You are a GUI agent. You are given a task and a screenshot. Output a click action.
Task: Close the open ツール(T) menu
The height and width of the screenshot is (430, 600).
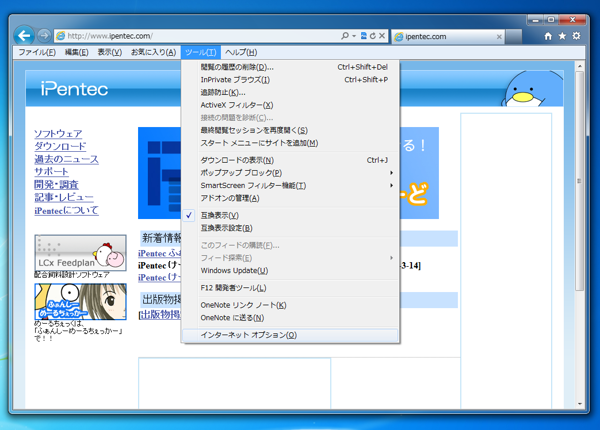click(x=201, y=52)
